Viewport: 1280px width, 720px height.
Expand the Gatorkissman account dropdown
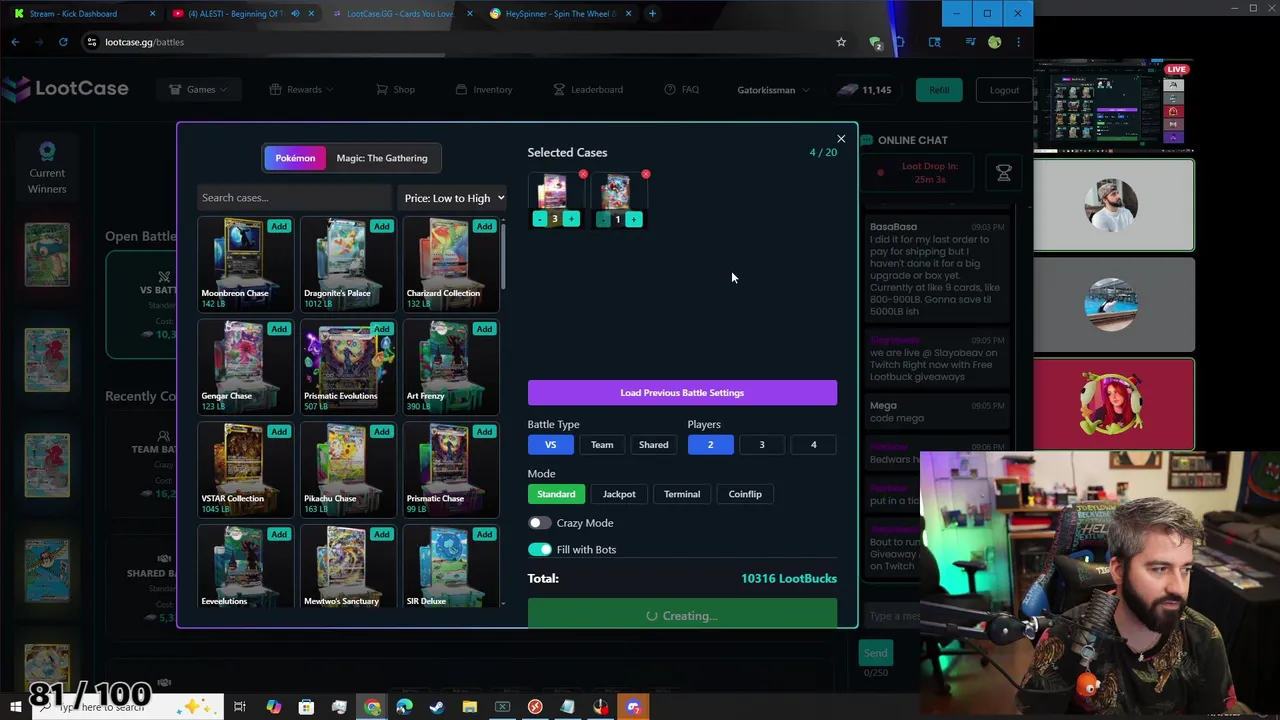(x=773, y=90)
